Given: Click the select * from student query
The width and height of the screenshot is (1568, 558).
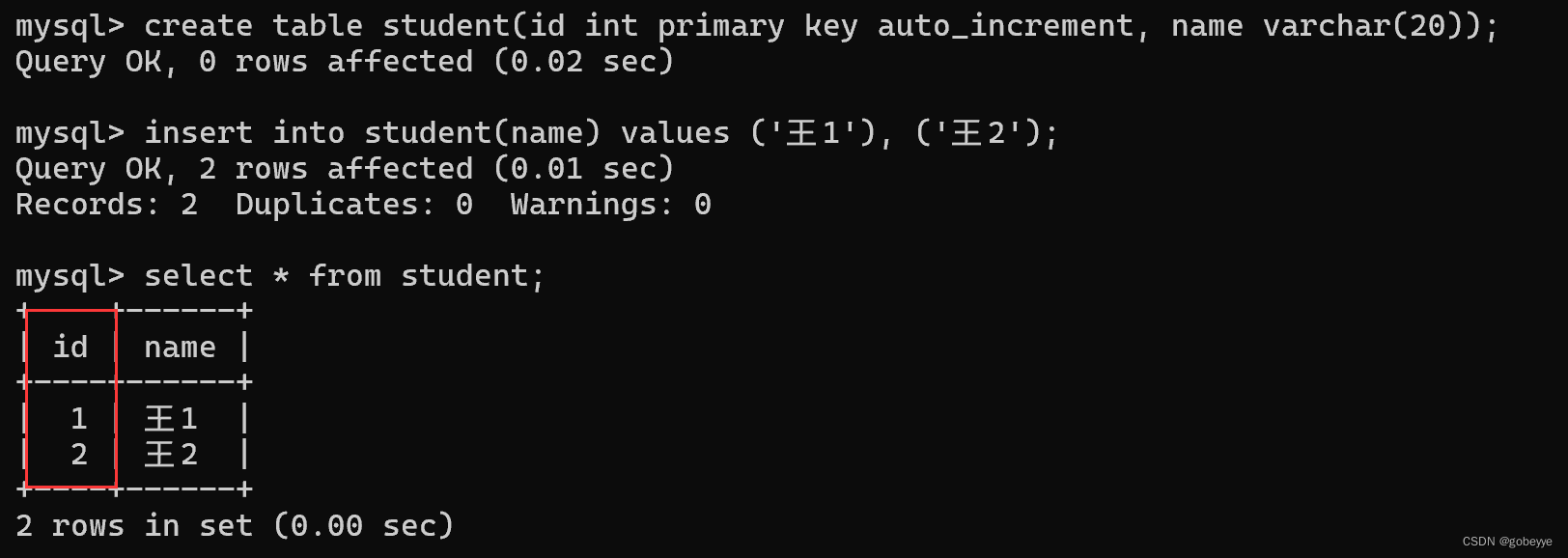Looking at the screenshot, I should [x=345, y=276].
